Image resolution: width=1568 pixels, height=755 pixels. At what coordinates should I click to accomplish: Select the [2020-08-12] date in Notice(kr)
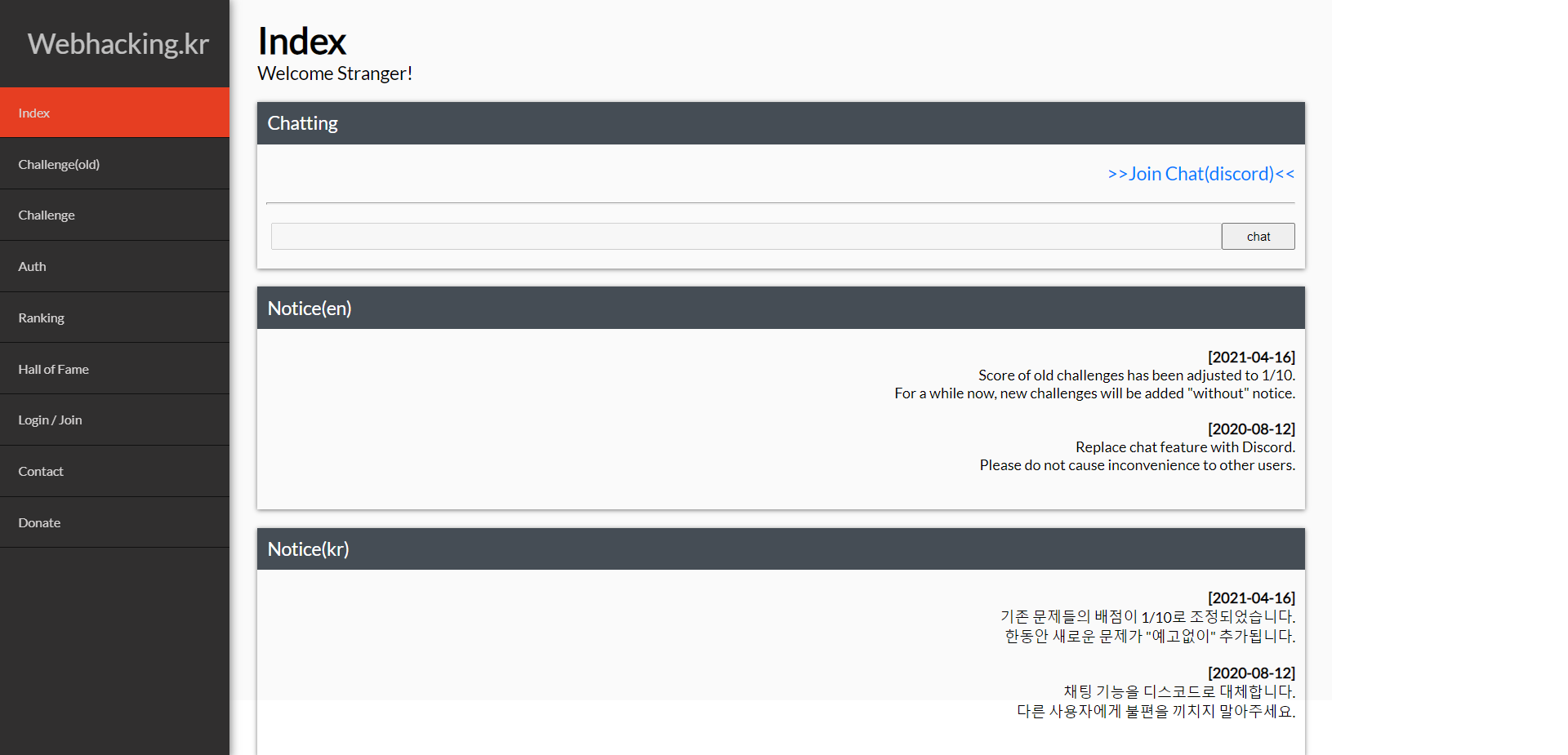tap(1251, 673)
